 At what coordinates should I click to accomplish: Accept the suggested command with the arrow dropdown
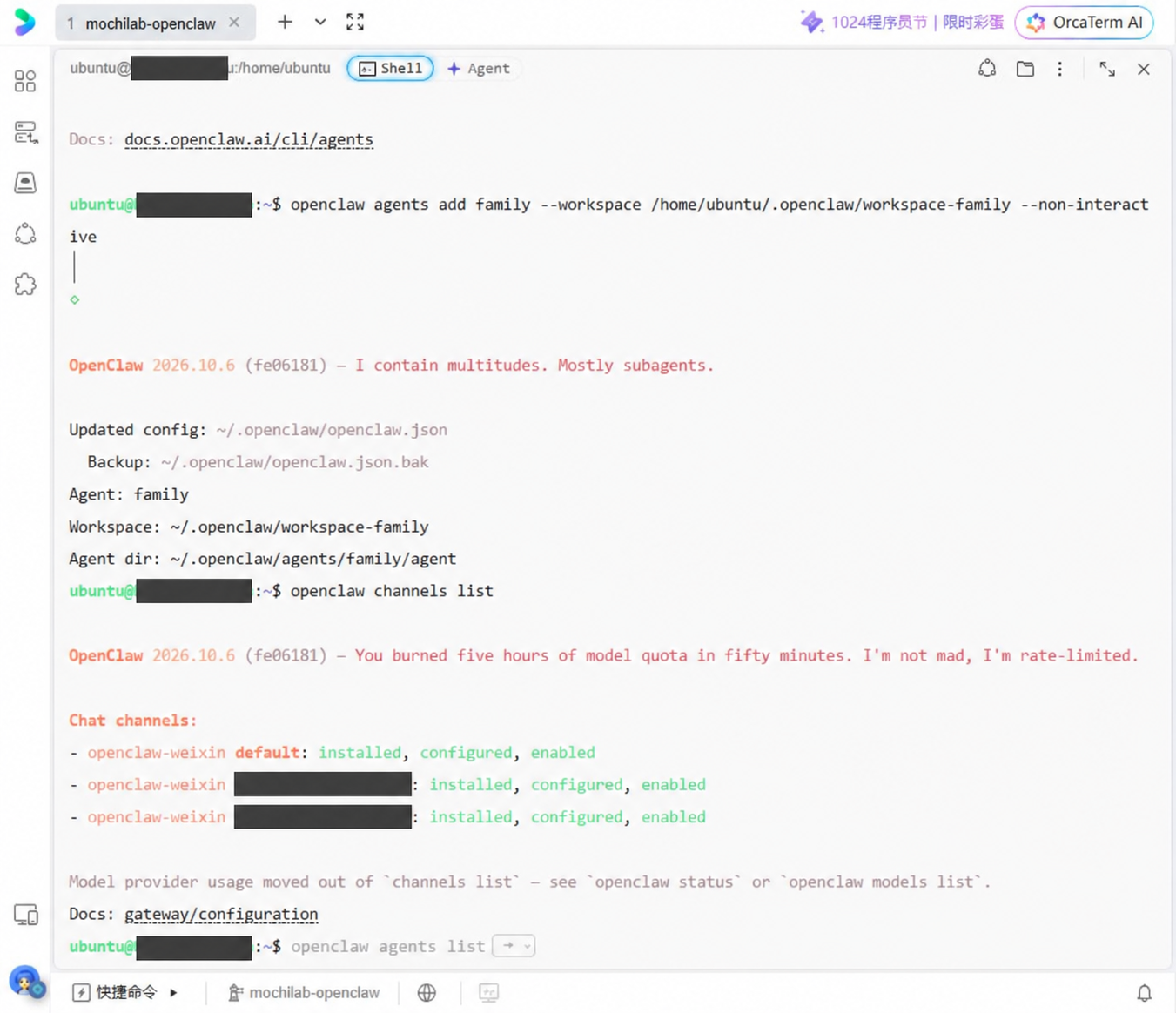pyautogui.click(x=514, y=946)
